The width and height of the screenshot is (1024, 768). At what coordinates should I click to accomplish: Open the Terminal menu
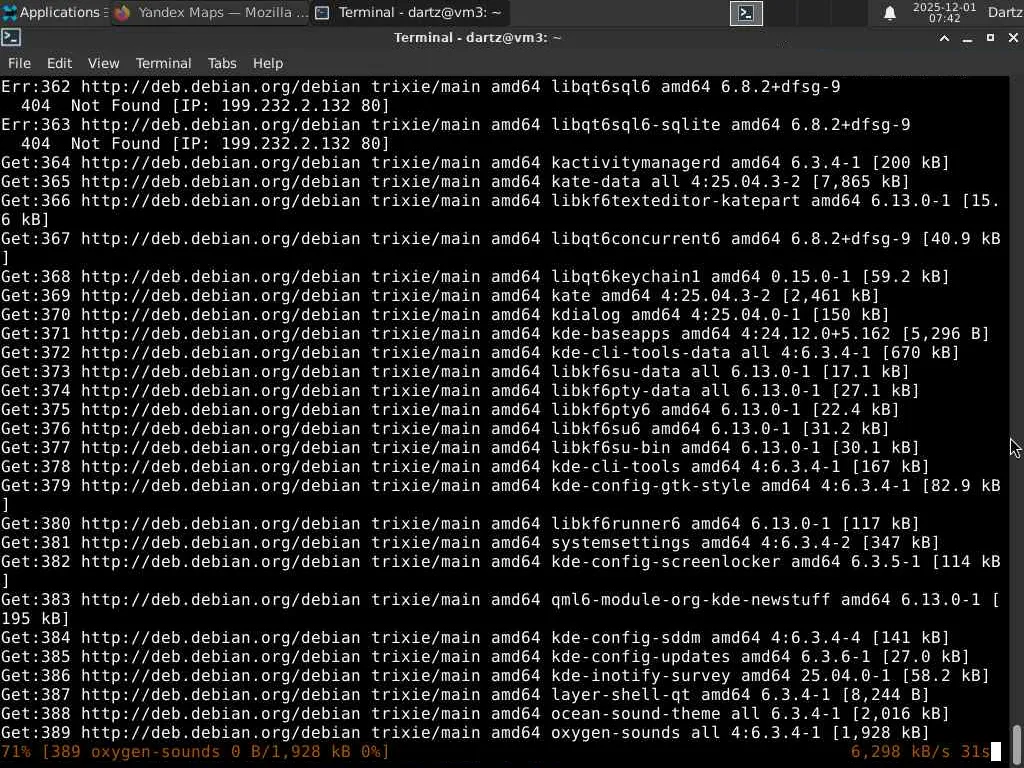[163, 63]
